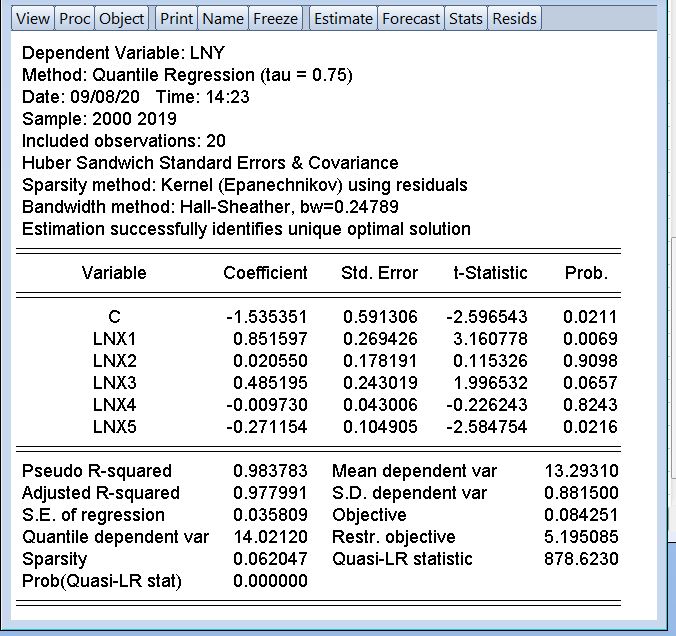
Task: Click the 'Quasi-LR statistic' label
Action: (402, 559)
